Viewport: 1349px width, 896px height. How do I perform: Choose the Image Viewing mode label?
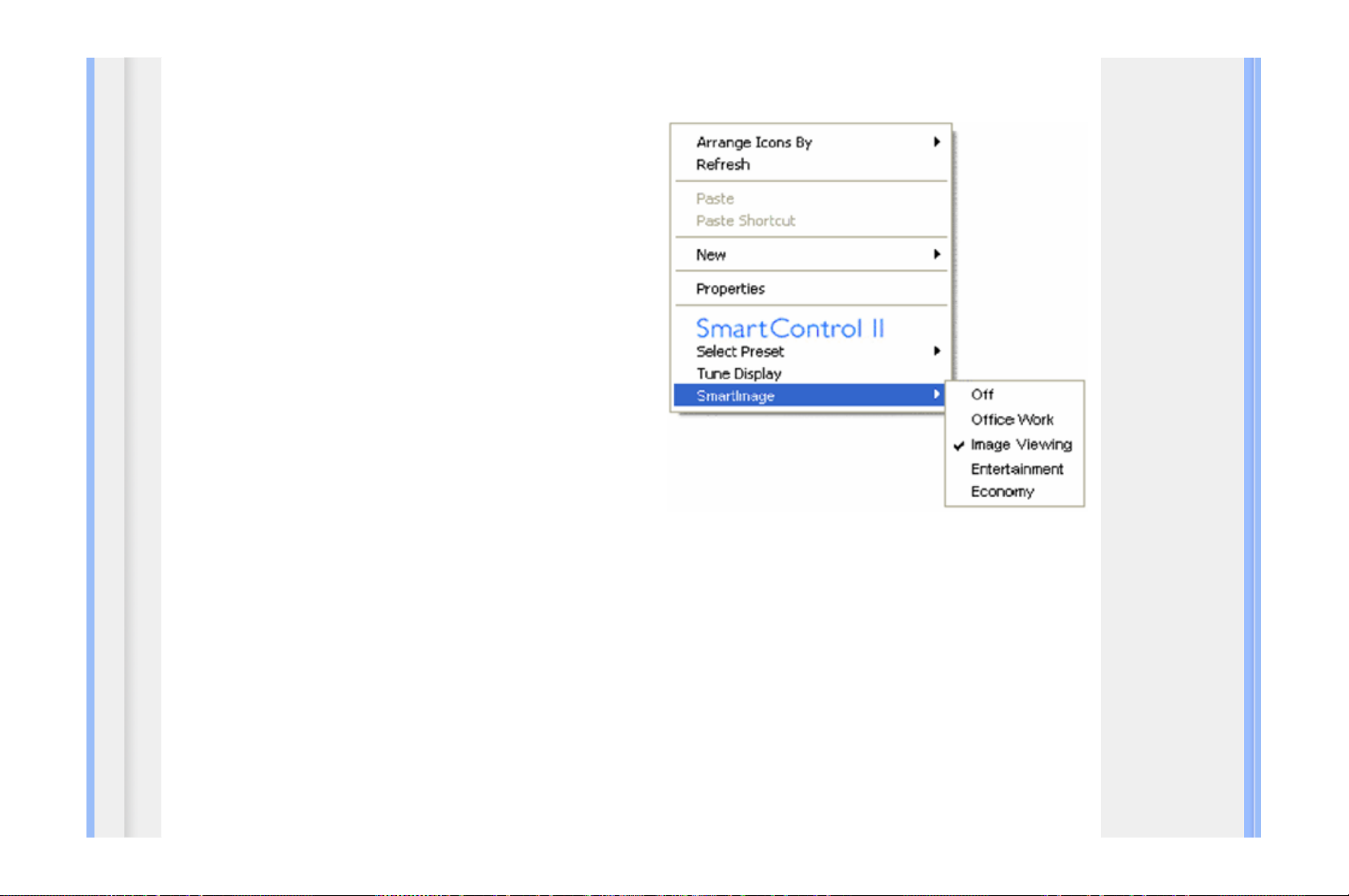click(1021, 444)
